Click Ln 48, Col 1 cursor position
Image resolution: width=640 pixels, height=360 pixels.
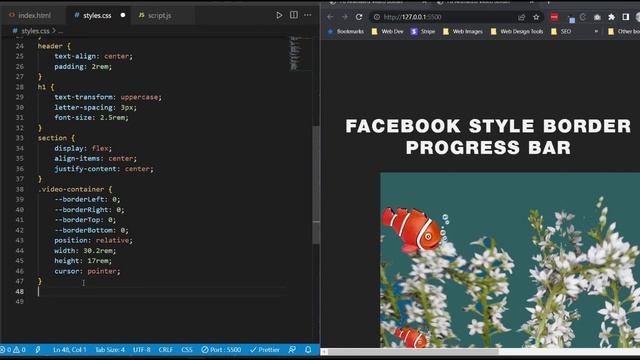[x=69, y=350]
